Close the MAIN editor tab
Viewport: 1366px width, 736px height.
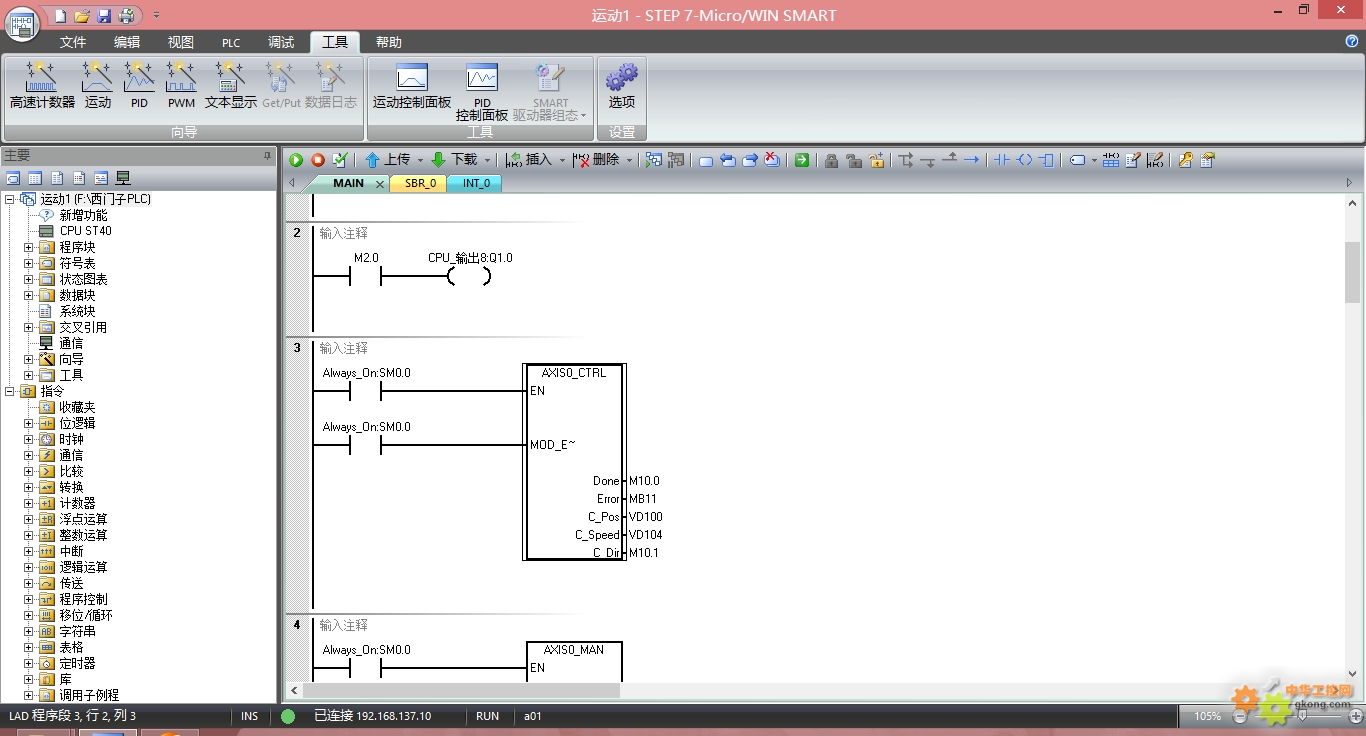coord(380,184)
